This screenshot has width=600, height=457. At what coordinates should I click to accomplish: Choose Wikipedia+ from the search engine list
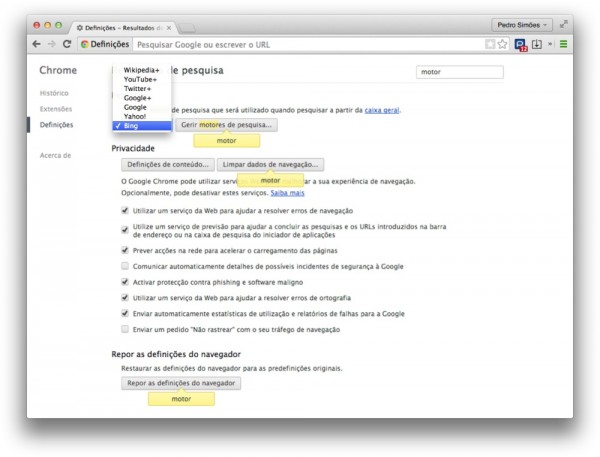pyautogui.click(x=142, y=70)
